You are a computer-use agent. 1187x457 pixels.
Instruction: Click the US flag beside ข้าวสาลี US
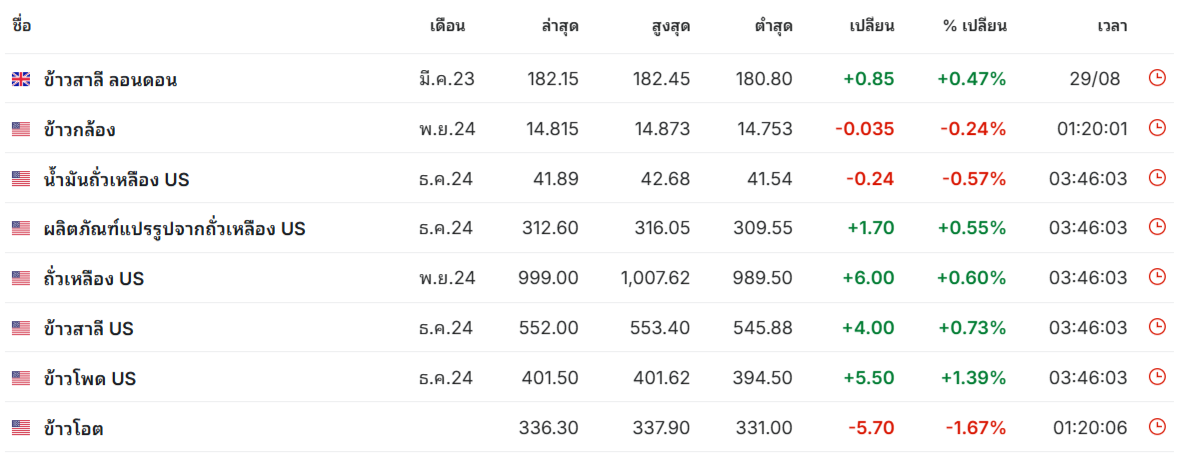pyautogui.click(x=21, y=329)
